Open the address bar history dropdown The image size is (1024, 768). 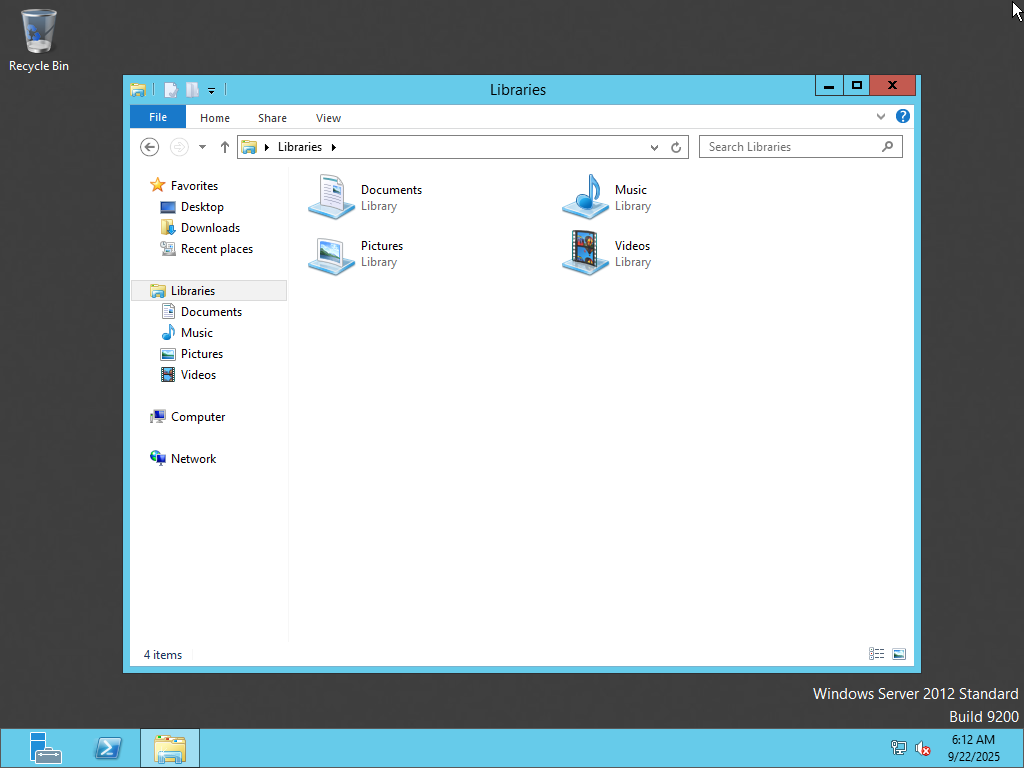pos(654,147)
